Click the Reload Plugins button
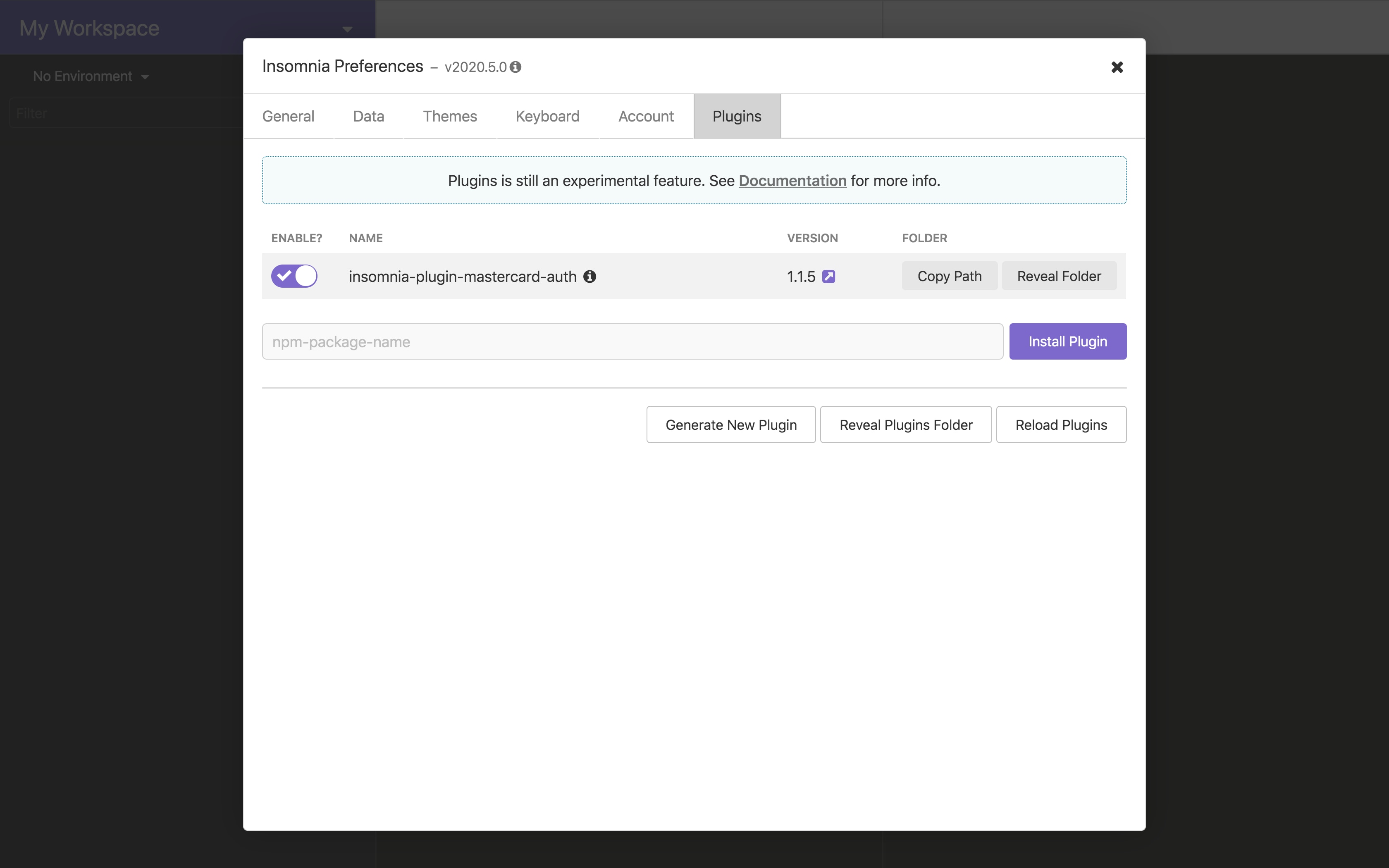 coord(1061,425)
